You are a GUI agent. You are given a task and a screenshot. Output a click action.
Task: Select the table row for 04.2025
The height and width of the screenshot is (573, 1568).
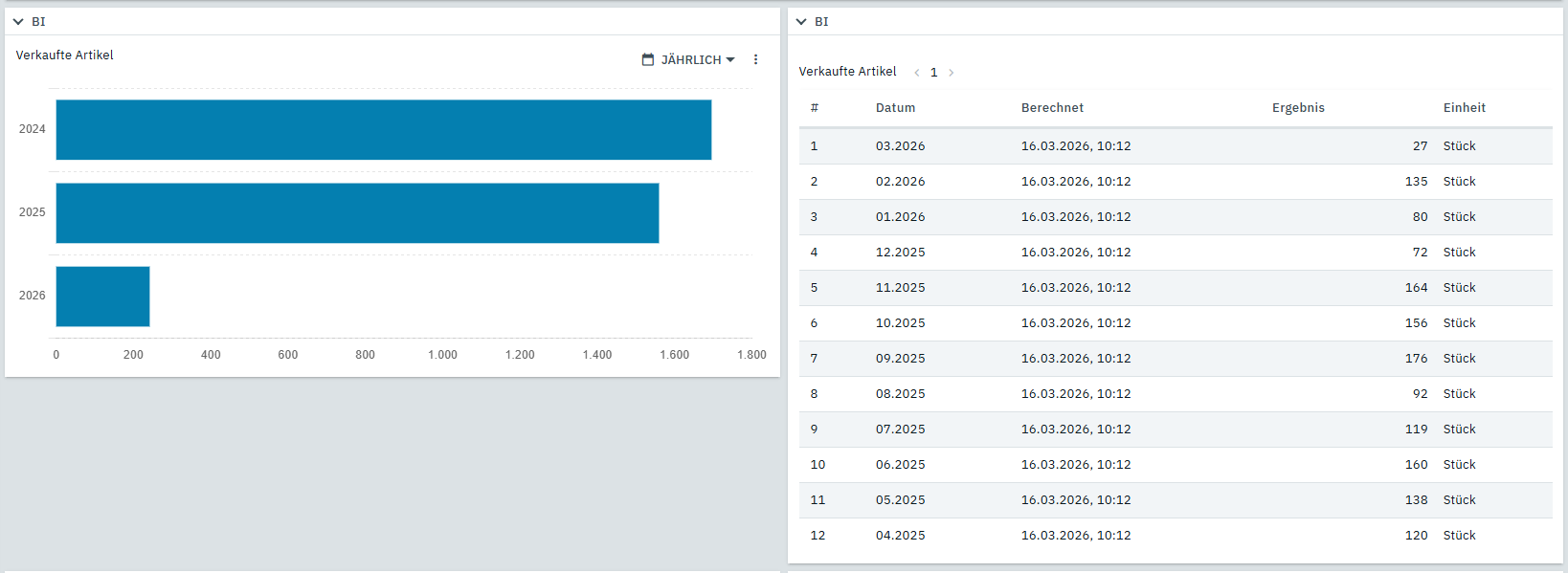pos(1175,536)
